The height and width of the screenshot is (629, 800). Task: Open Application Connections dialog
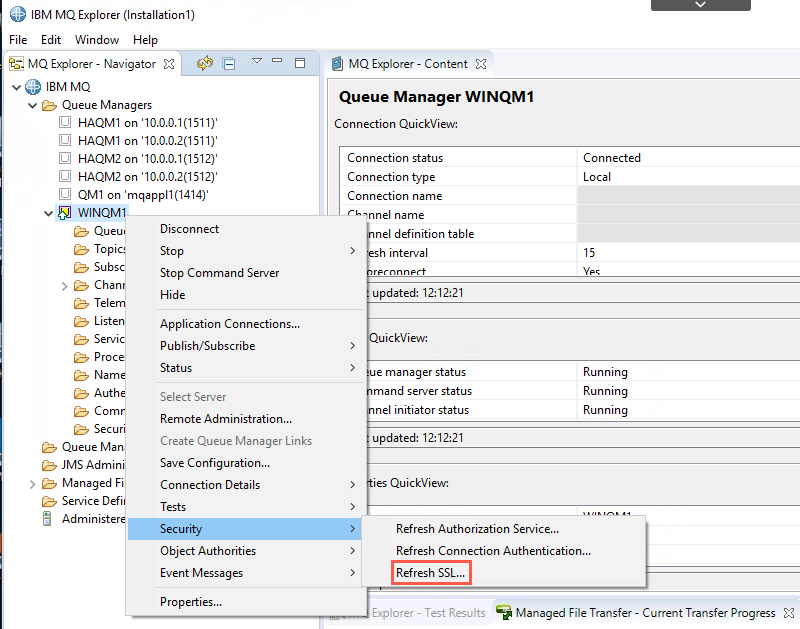(244, 323)
